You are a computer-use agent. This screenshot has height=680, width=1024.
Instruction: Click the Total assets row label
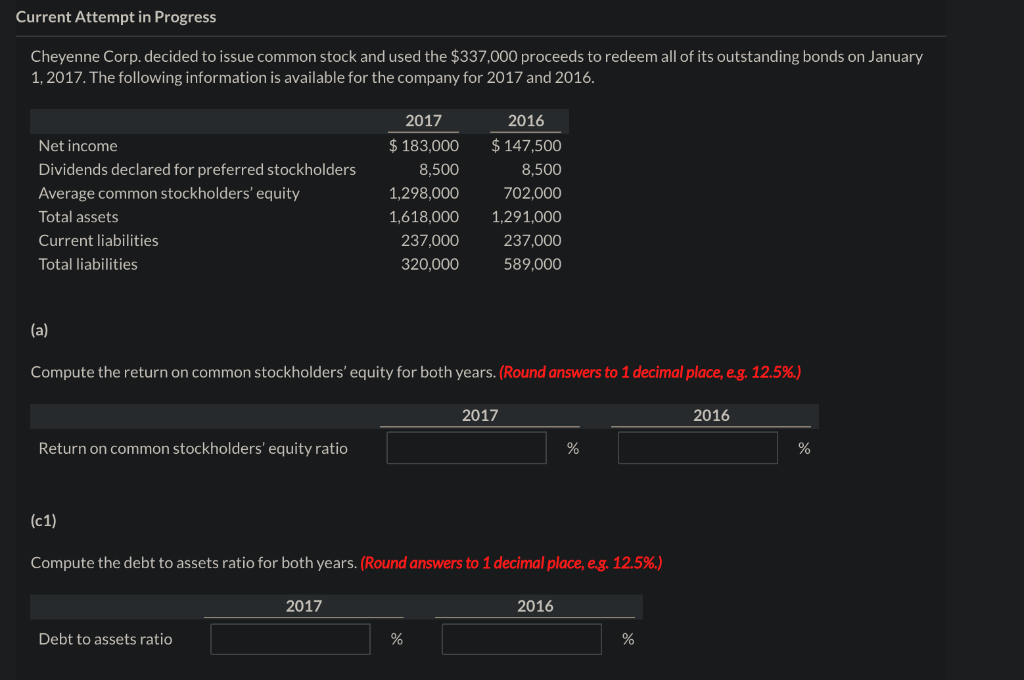coord(78,216)
